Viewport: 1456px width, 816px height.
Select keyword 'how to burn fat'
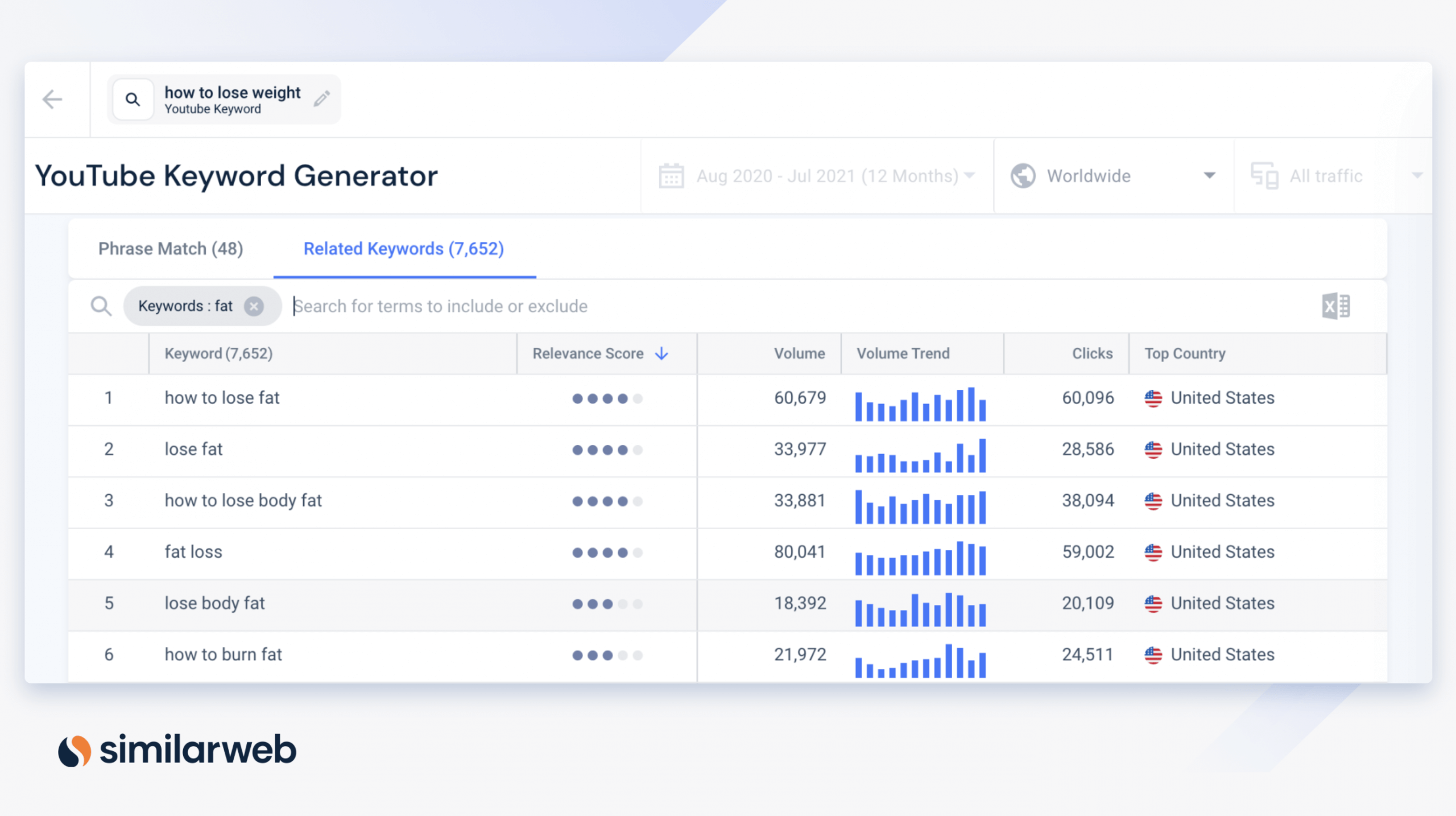(223, 654)
